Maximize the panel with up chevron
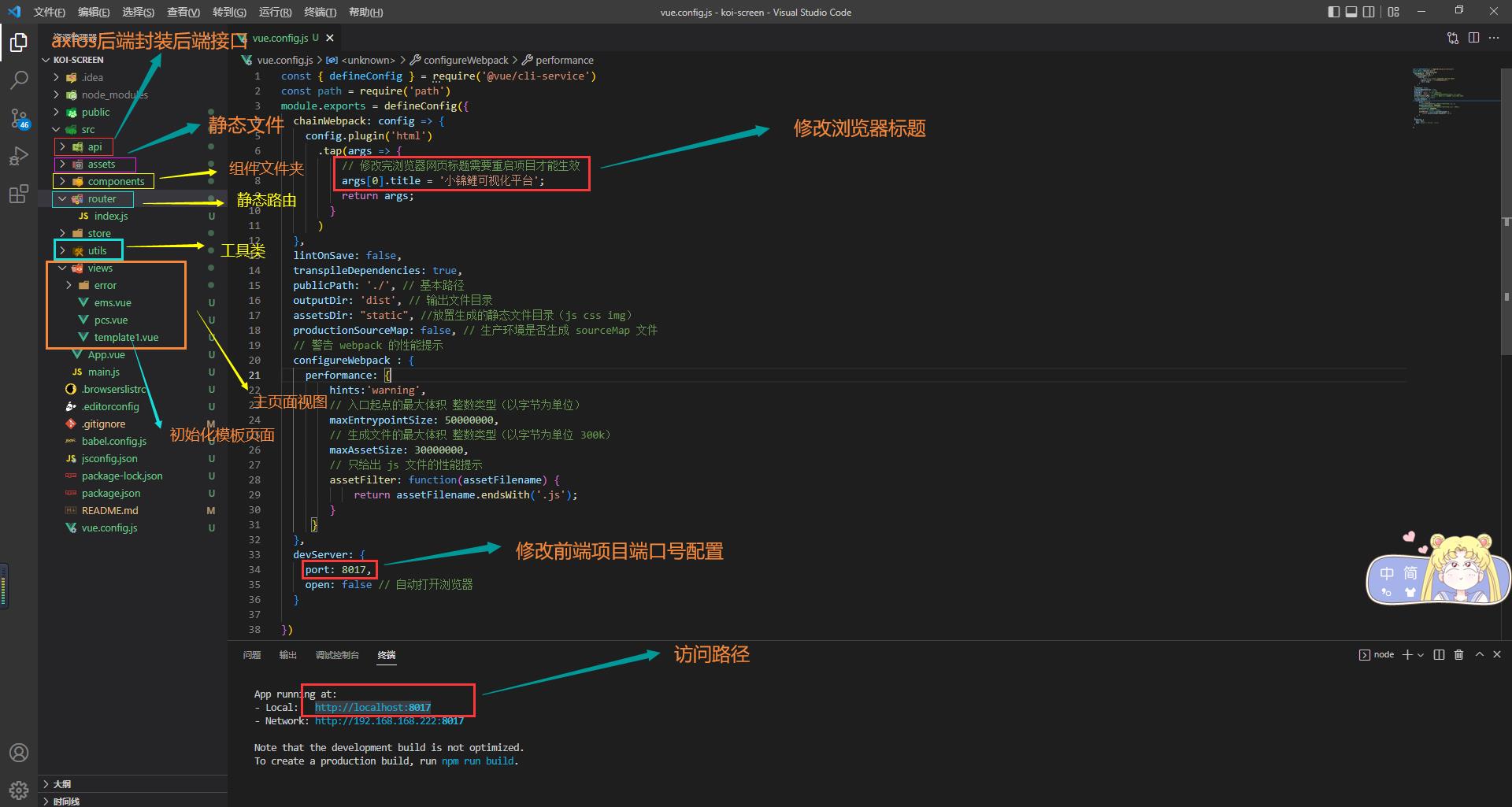 [x=1479, y=654]
